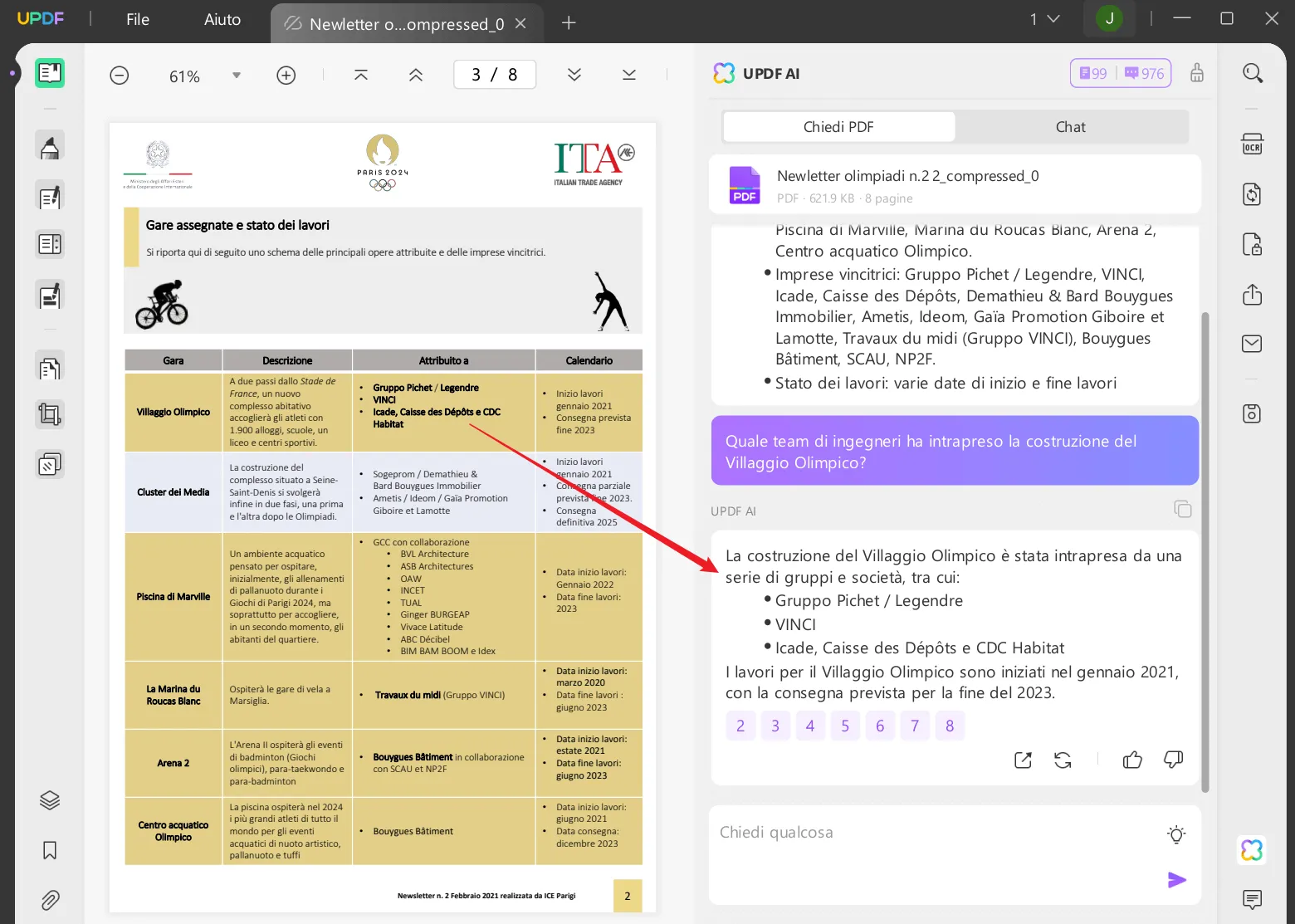1295x924 pixels.
Task: Clear the AI chat with the broom icon
Action: [1197, 73]
